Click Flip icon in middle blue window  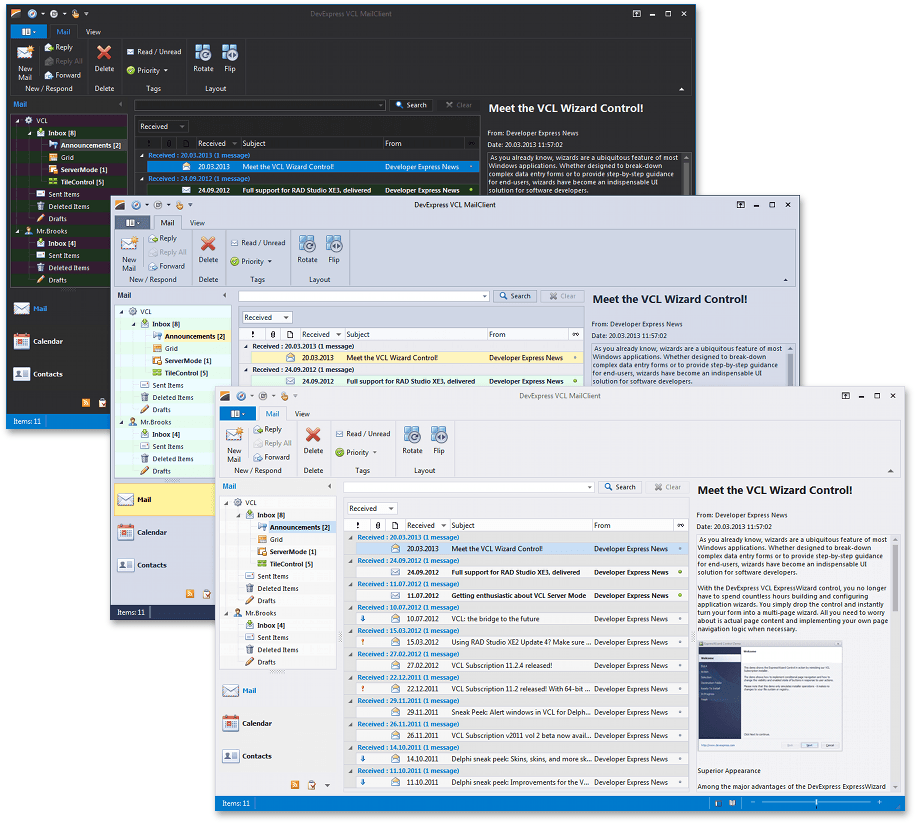334,243
